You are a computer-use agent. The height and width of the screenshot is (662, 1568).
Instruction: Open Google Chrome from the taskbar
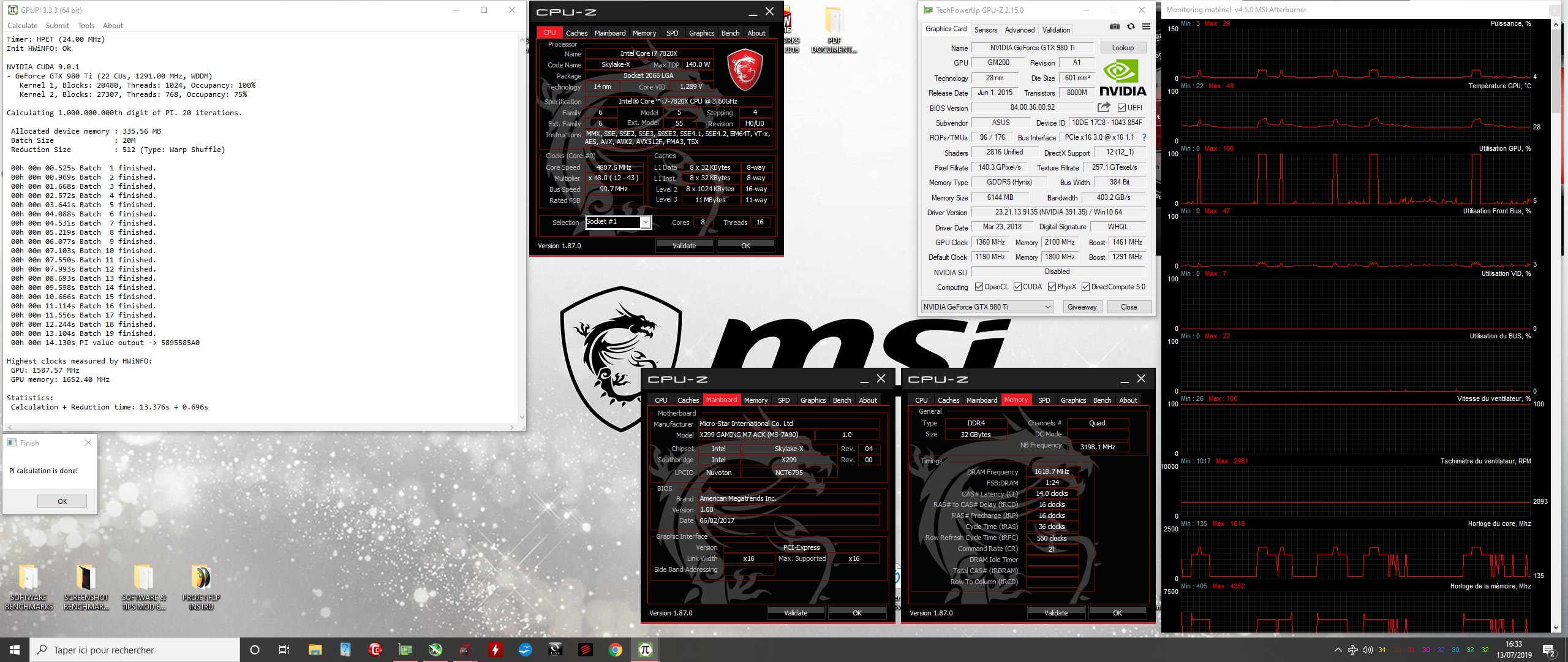coord(616,650)
